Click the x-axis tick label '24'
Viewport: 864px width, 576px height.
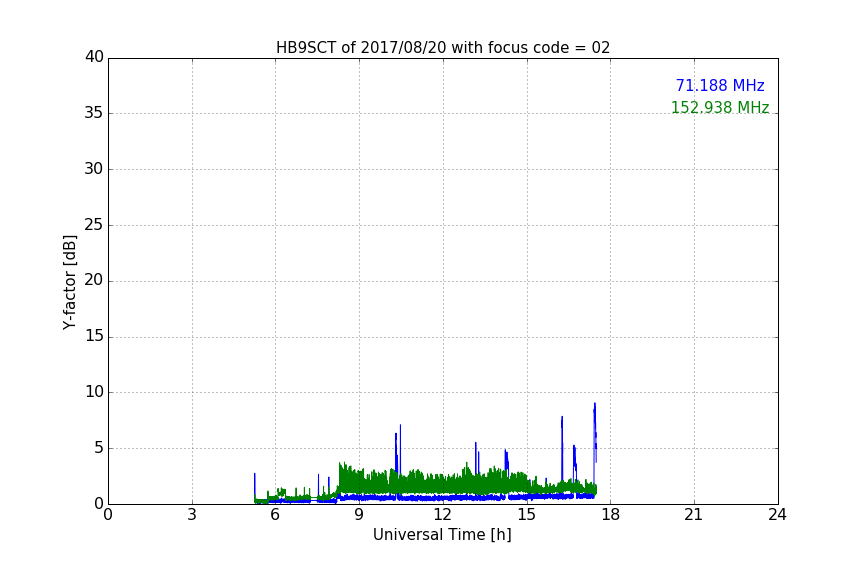(x=777, y=515)
